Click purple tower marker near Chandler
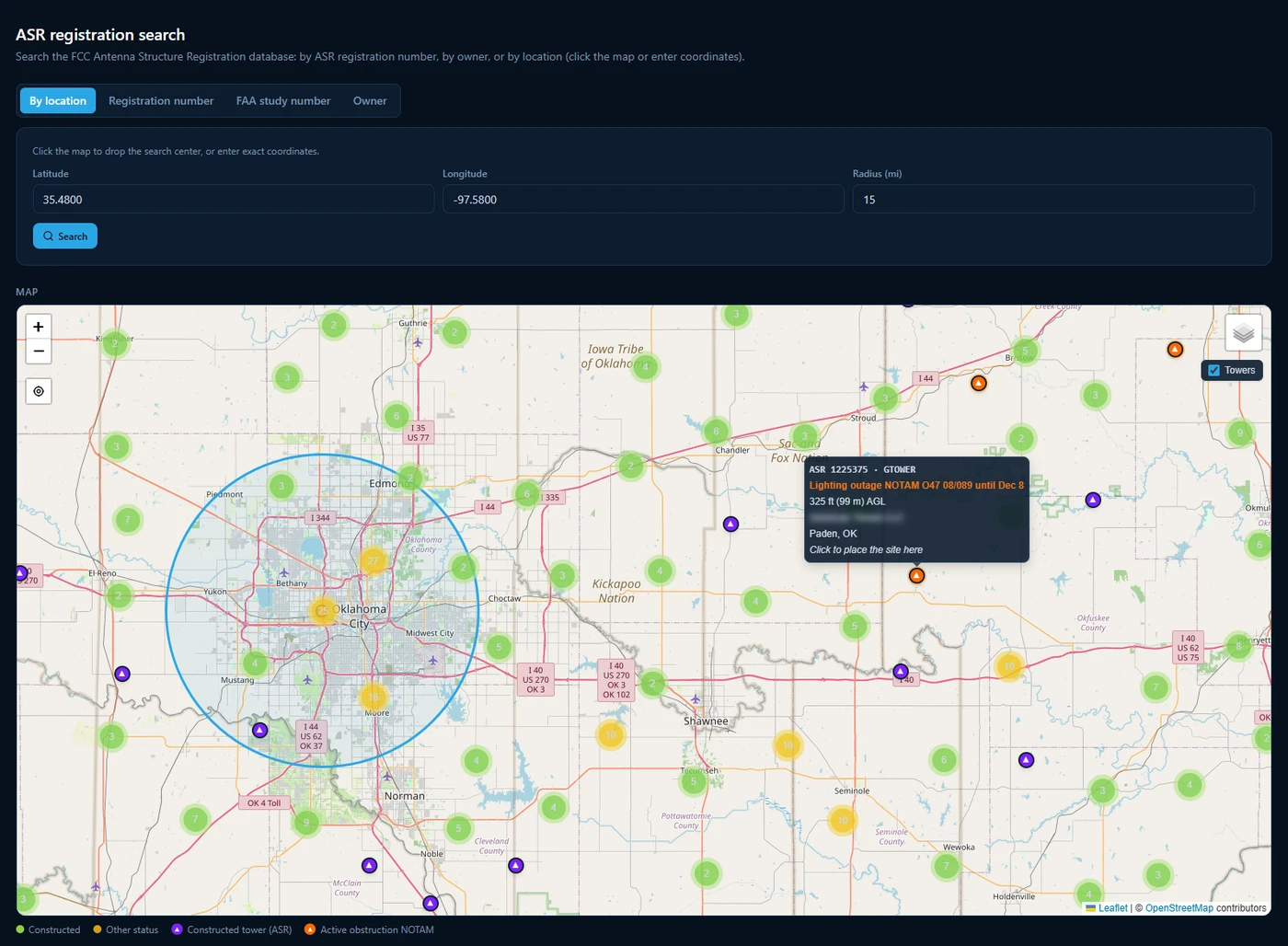The image size is (1288, 946). coord(730,524)
